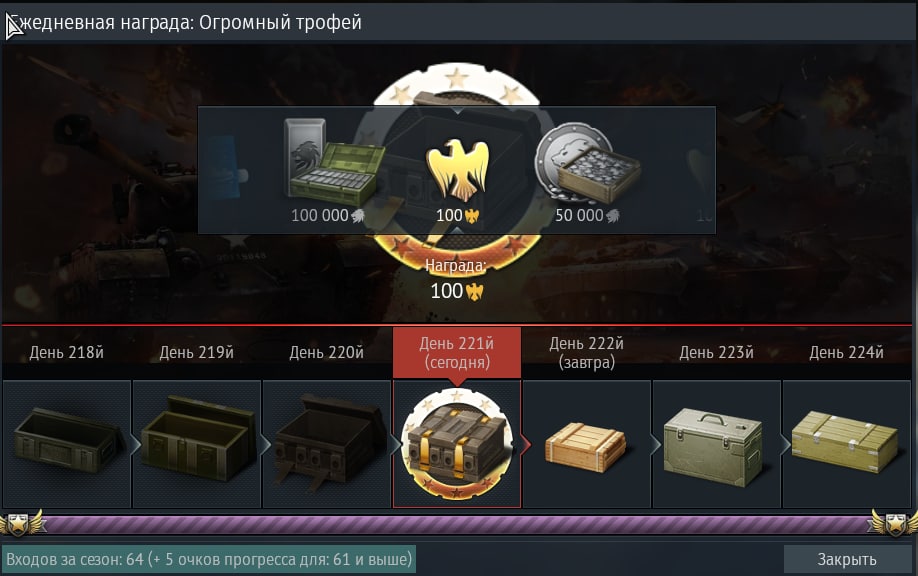Click the left winged star badge
The image size is (918, 576).
[x=21, y=523]
